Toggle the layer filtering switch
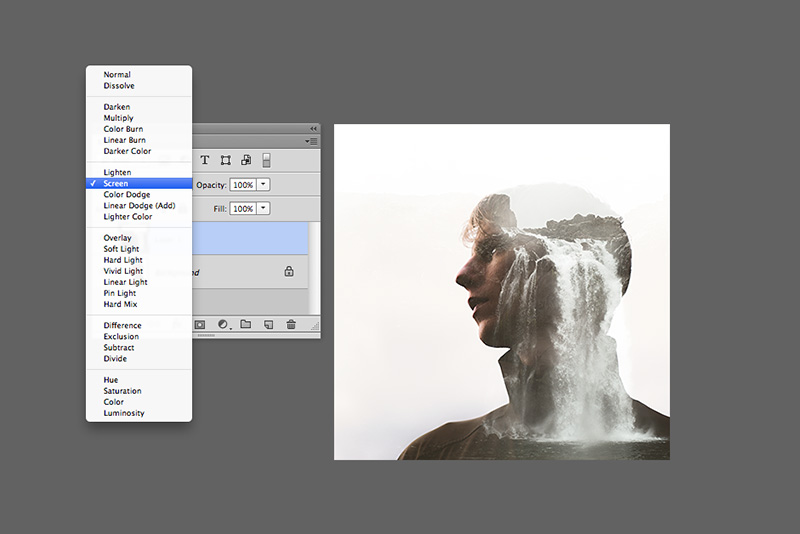This screenshot has height=534, width=800. point(266,160)
